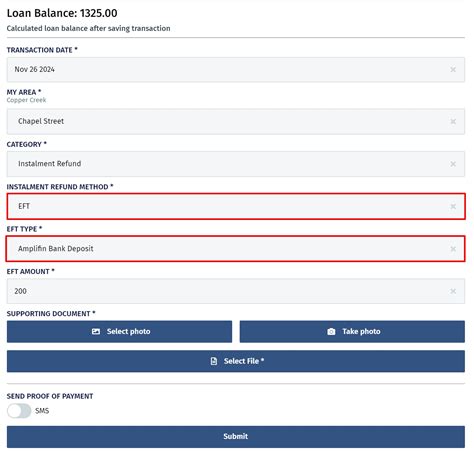Click the Take photo button
Image resolution: width=474 pixels, height=453 pixels.
(x=352, y=332)
